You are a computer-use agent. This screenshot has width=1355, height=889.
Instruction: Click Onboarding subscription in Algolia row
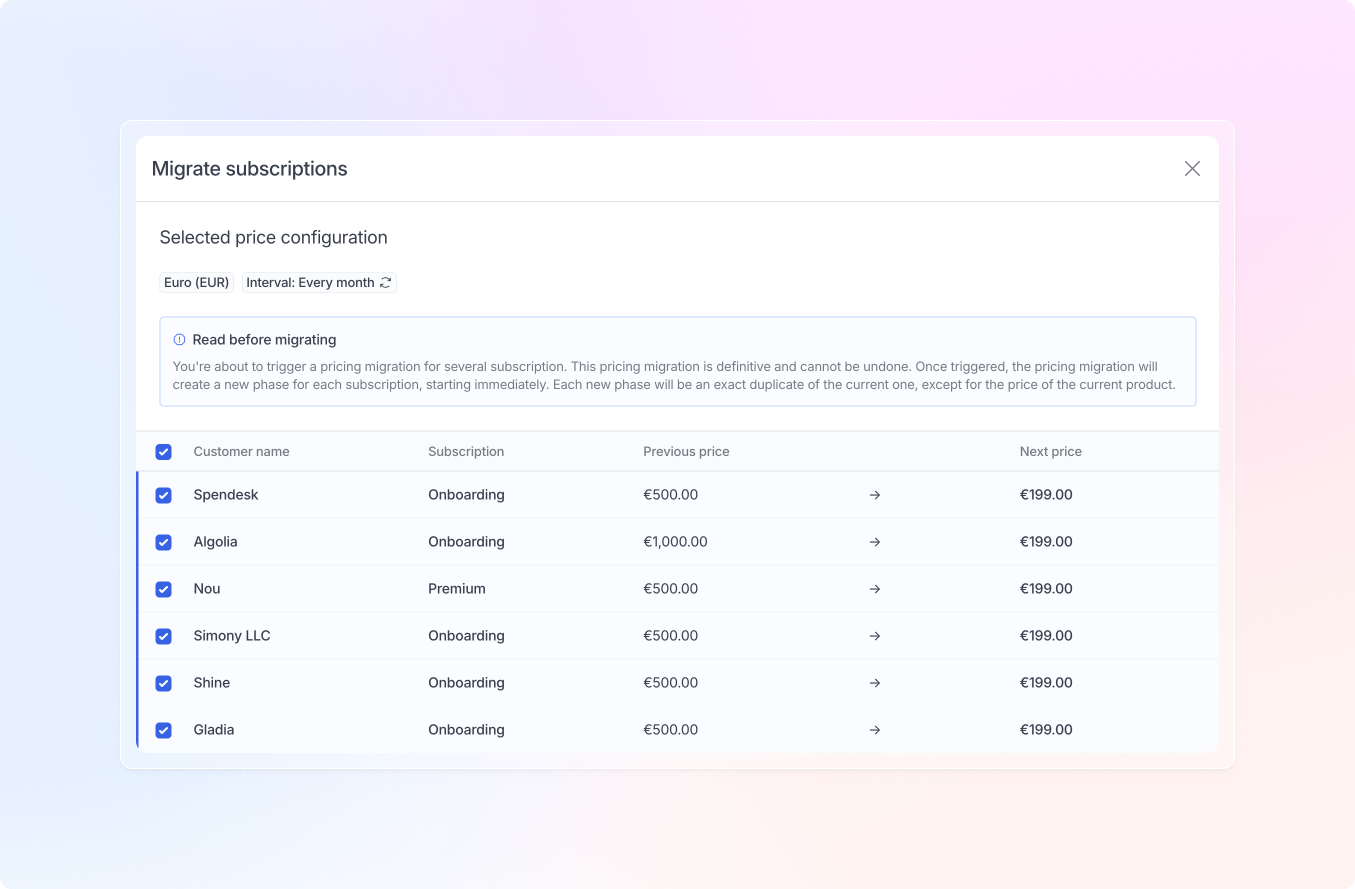[x=466, y=542]
